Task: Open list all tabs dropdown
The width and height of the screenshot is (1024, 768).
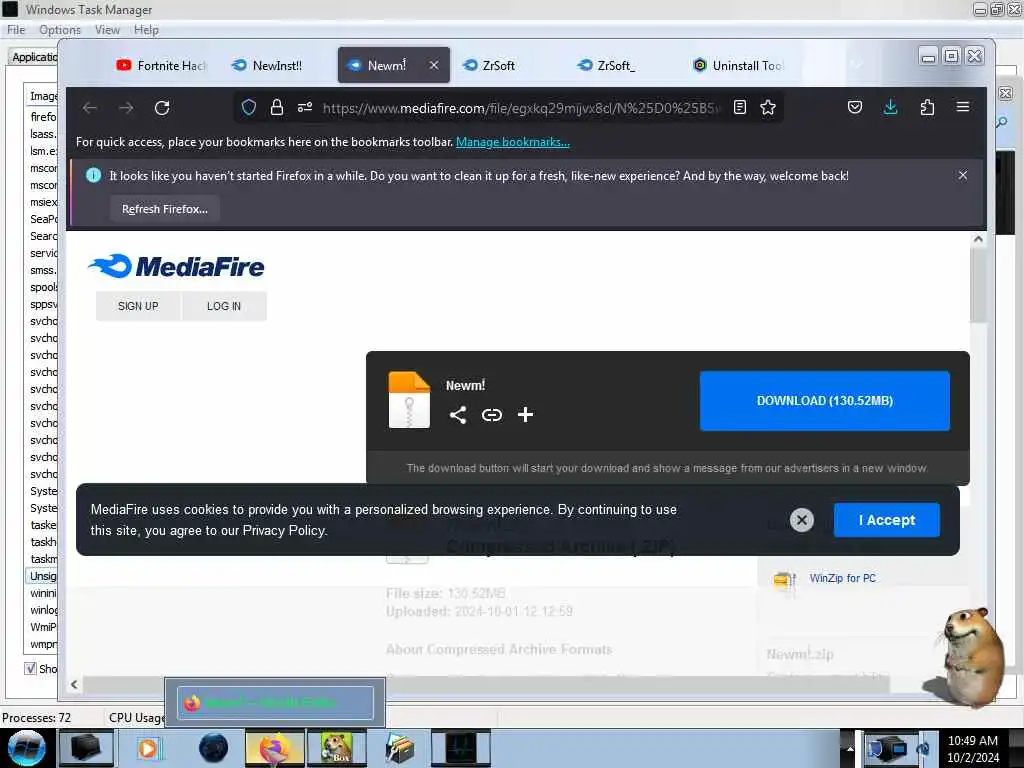Action: pos(857,65)
